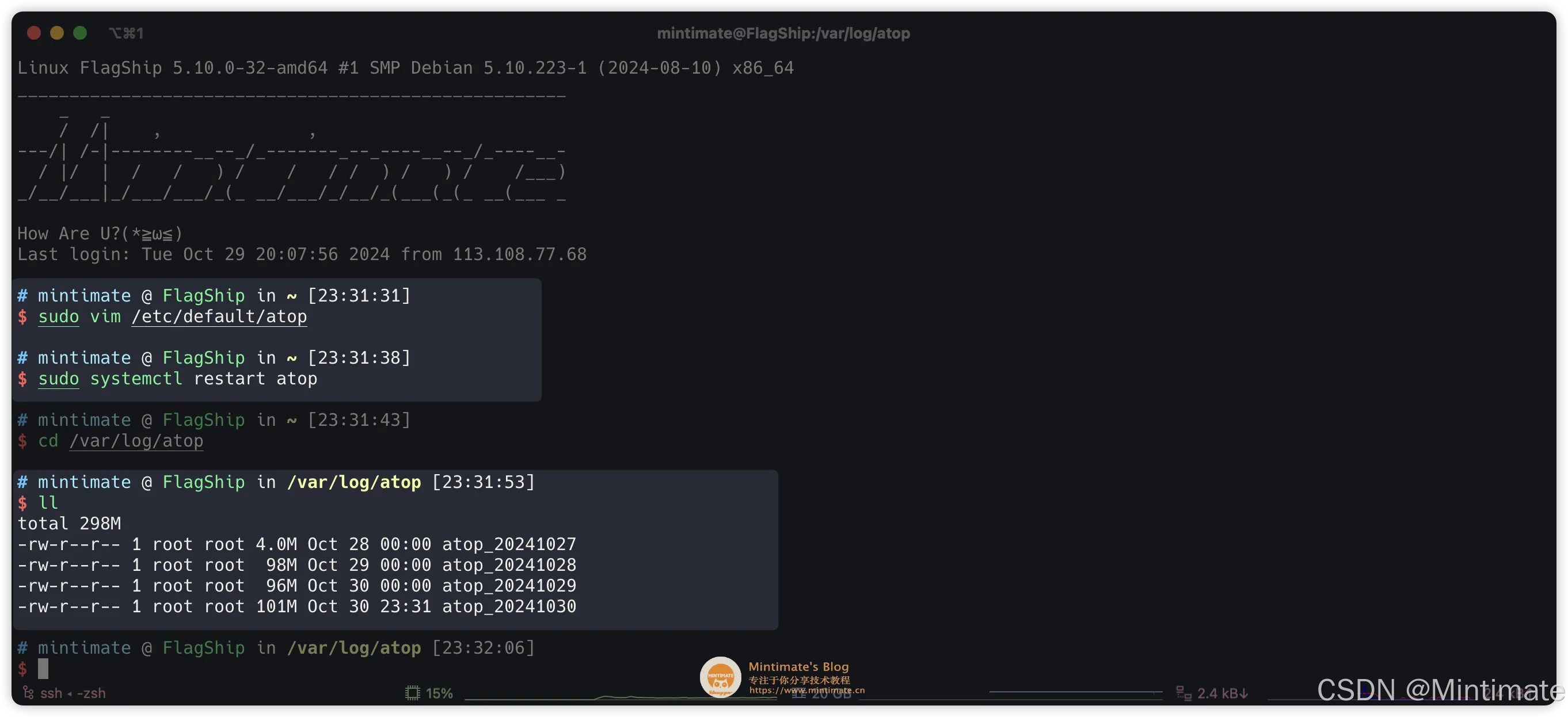
Task: Click the CPU chip icon showing 15%
Action: tap(412, 693)
